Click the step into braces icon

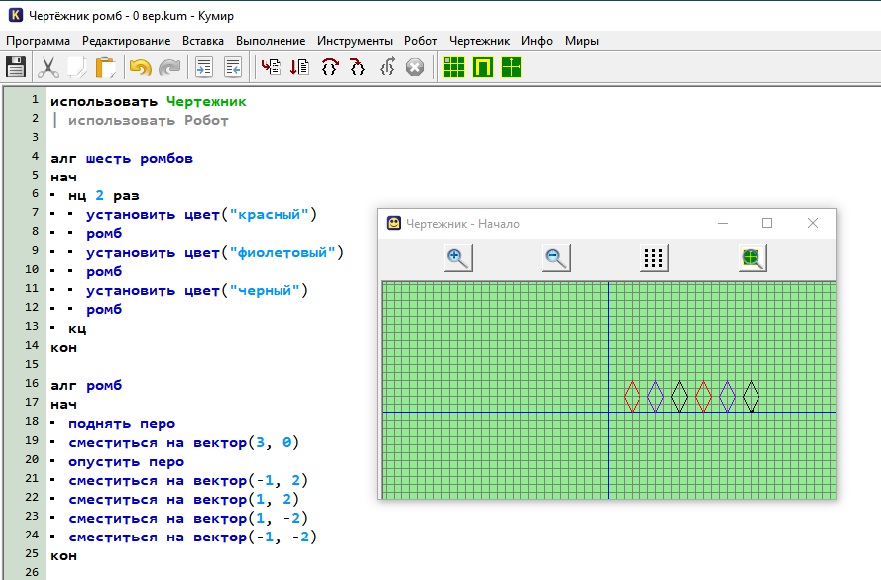point(357,67)
